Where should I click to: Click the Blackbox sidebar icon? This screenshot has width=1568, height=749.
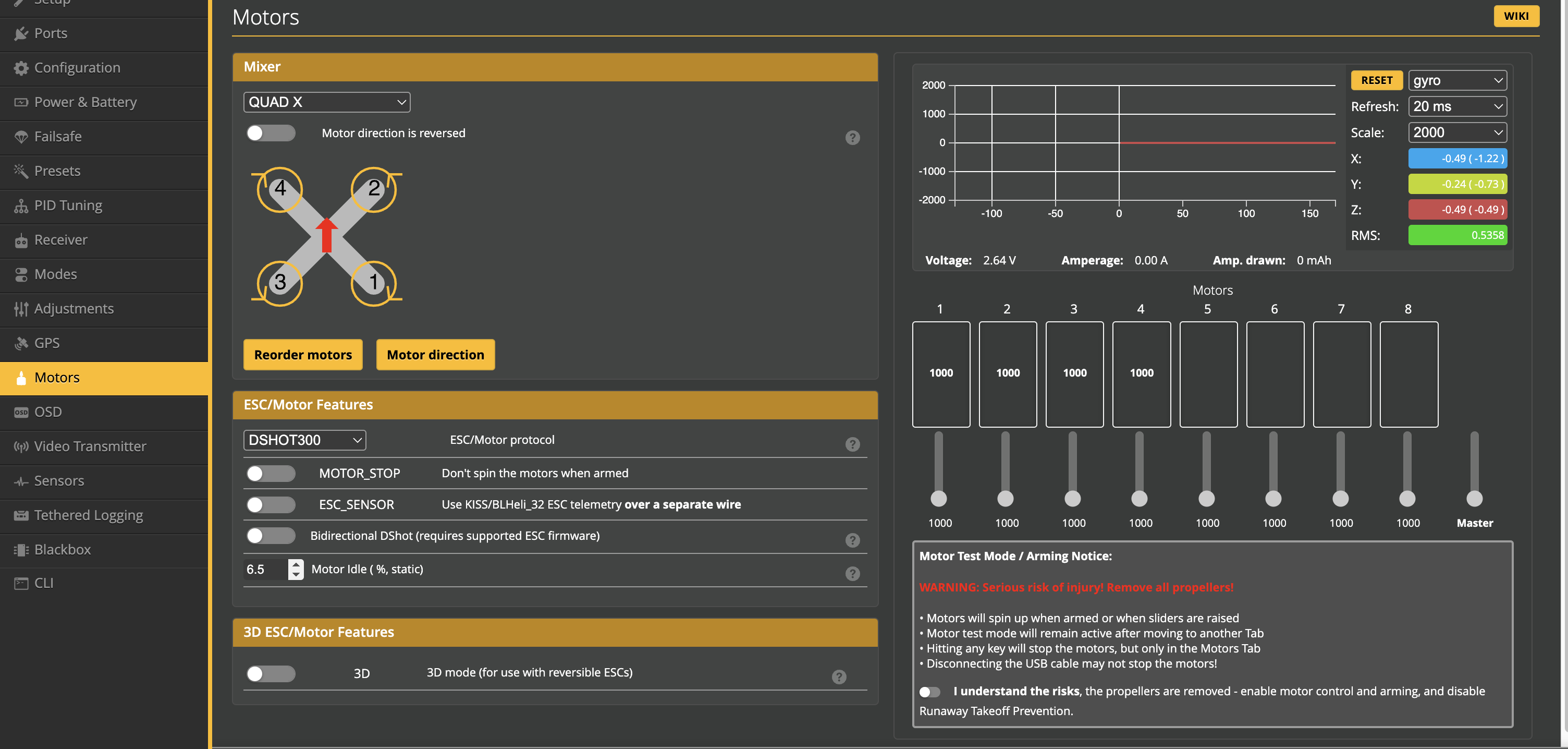(21, 550)
